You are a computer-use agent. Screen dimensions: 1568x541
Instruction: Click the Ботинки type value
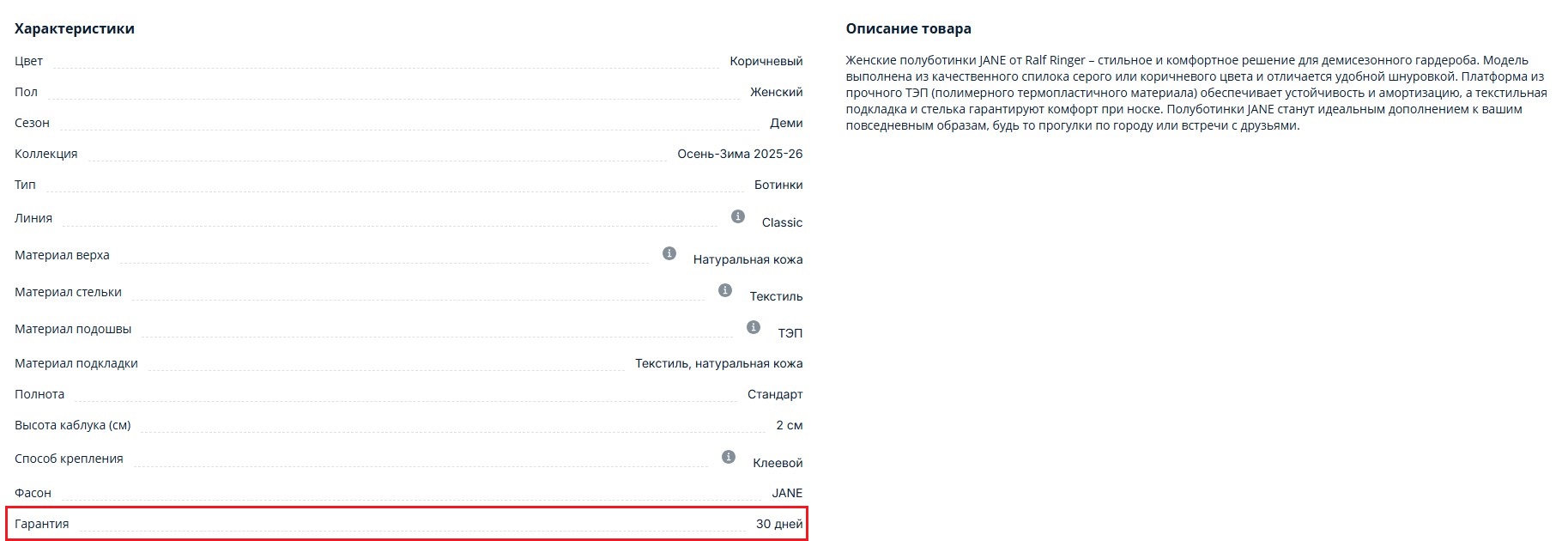(778, 185)
